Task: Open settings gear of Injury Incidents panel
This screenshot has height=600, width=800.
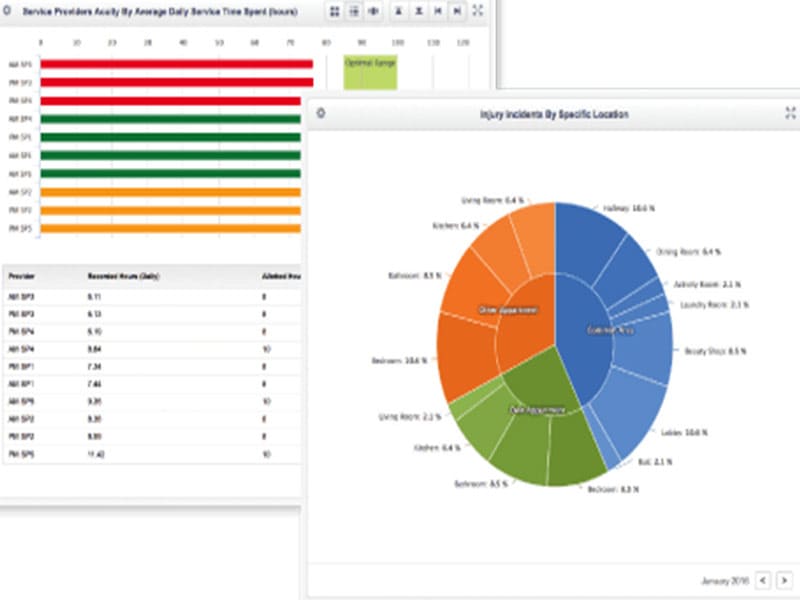Action: pyautogui.click(x=321, y=113)
